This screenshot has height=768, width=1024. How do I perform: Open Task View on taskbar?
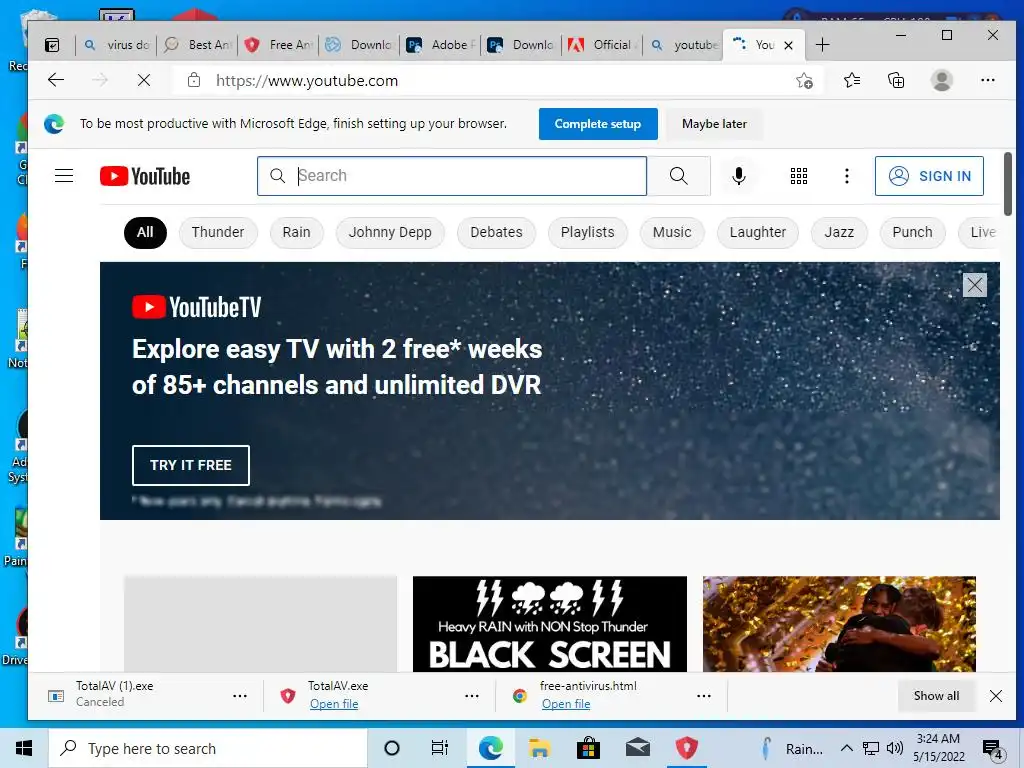click(x=440, y=748)
